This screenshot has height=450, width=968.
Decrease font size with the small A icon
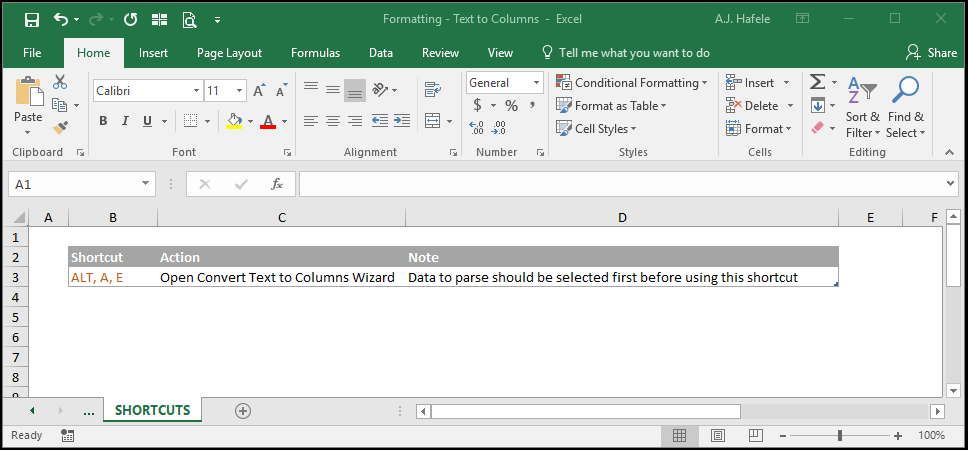(x=282, y=91)
